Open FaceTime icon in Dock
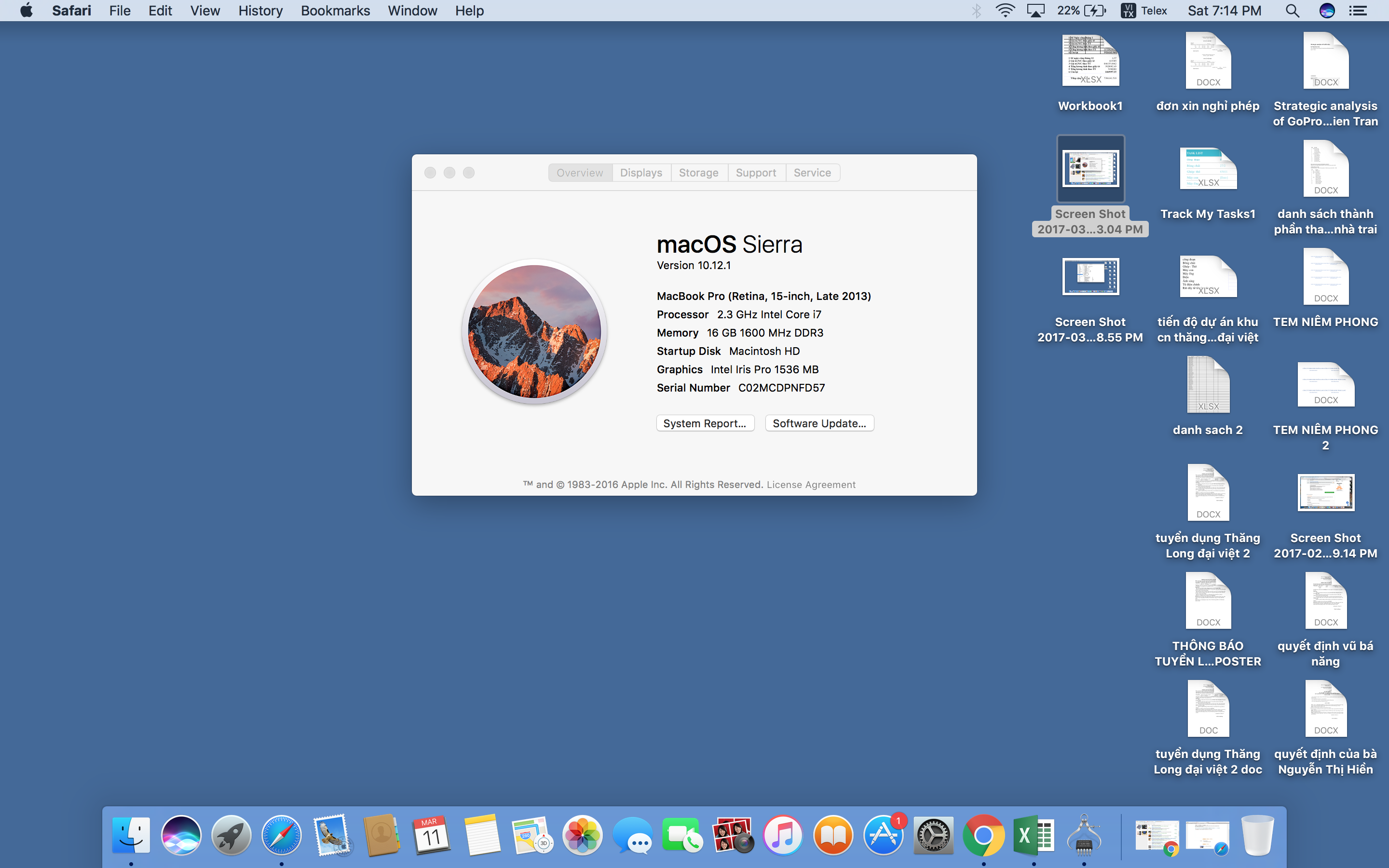This screenshot has height=868, width=1389. click(682, 835)
